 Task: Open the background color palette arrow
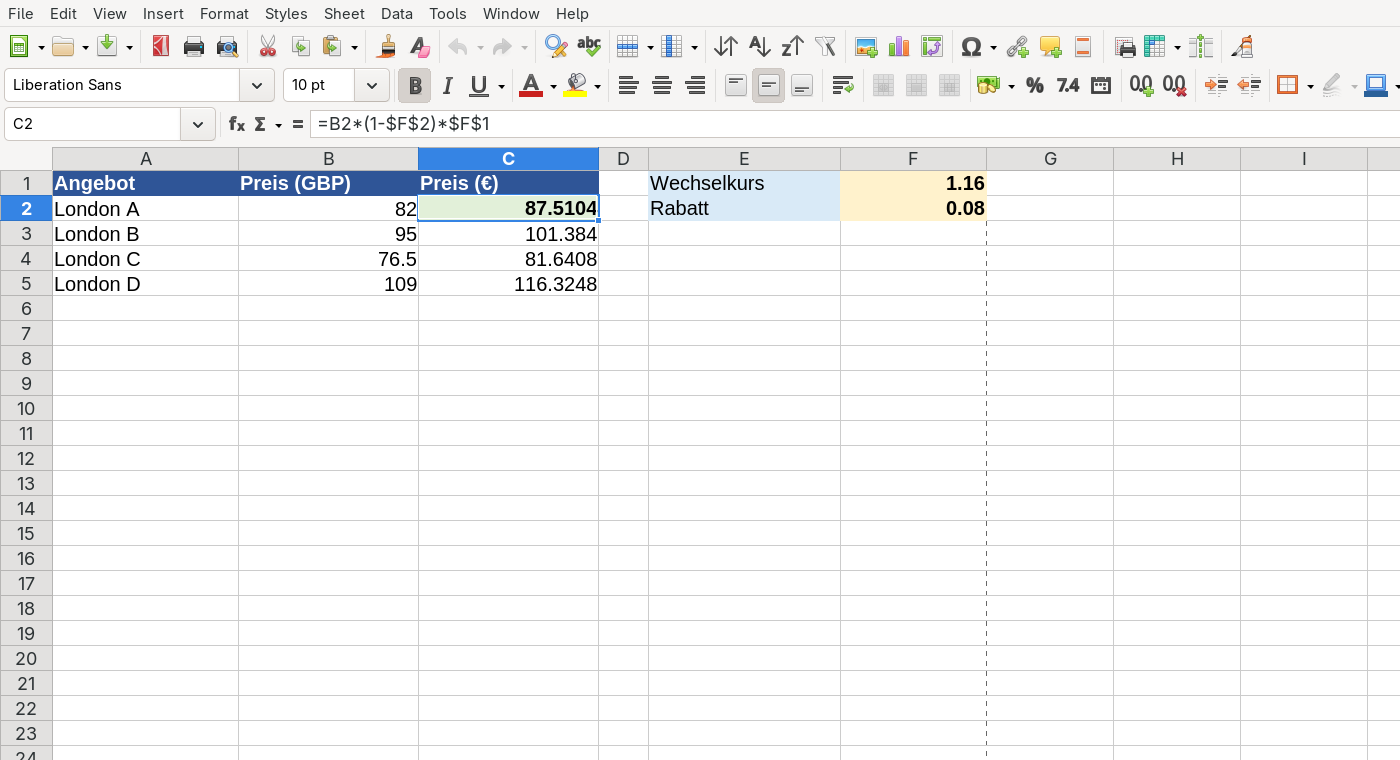pos(597,87)
